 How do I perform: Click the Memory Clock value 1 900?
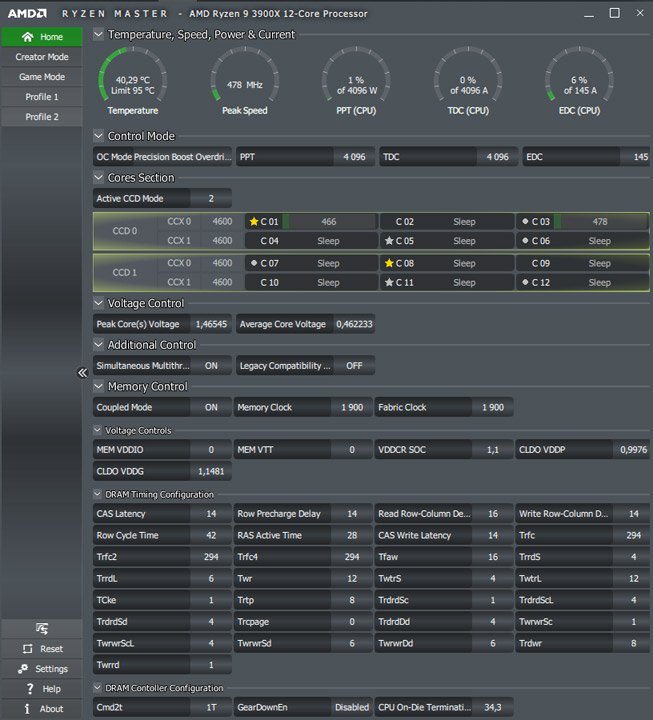point(352,407)
